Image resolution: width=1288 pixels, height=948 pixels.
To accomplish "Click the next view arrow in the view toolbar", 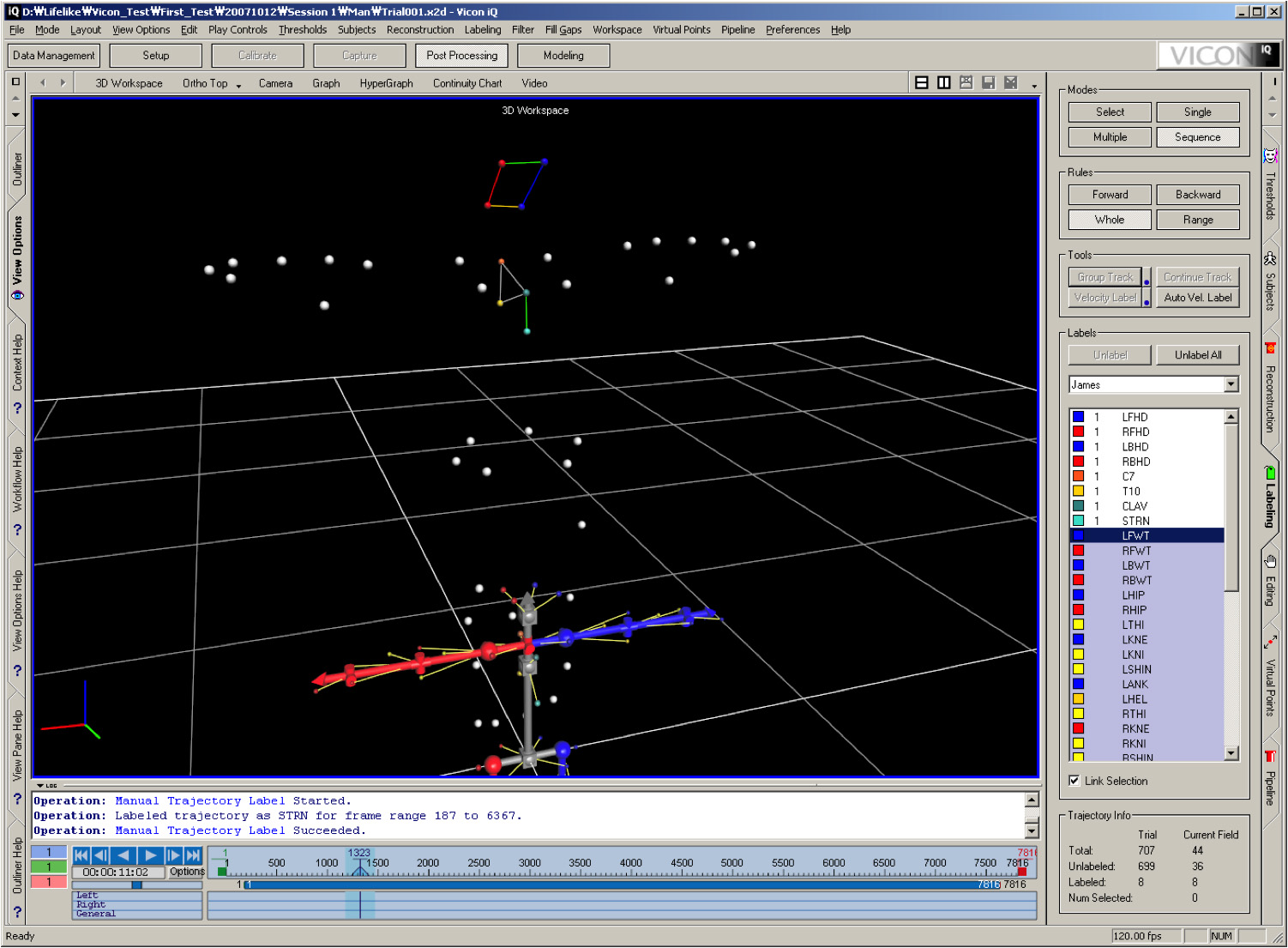I will click(63, 83).
